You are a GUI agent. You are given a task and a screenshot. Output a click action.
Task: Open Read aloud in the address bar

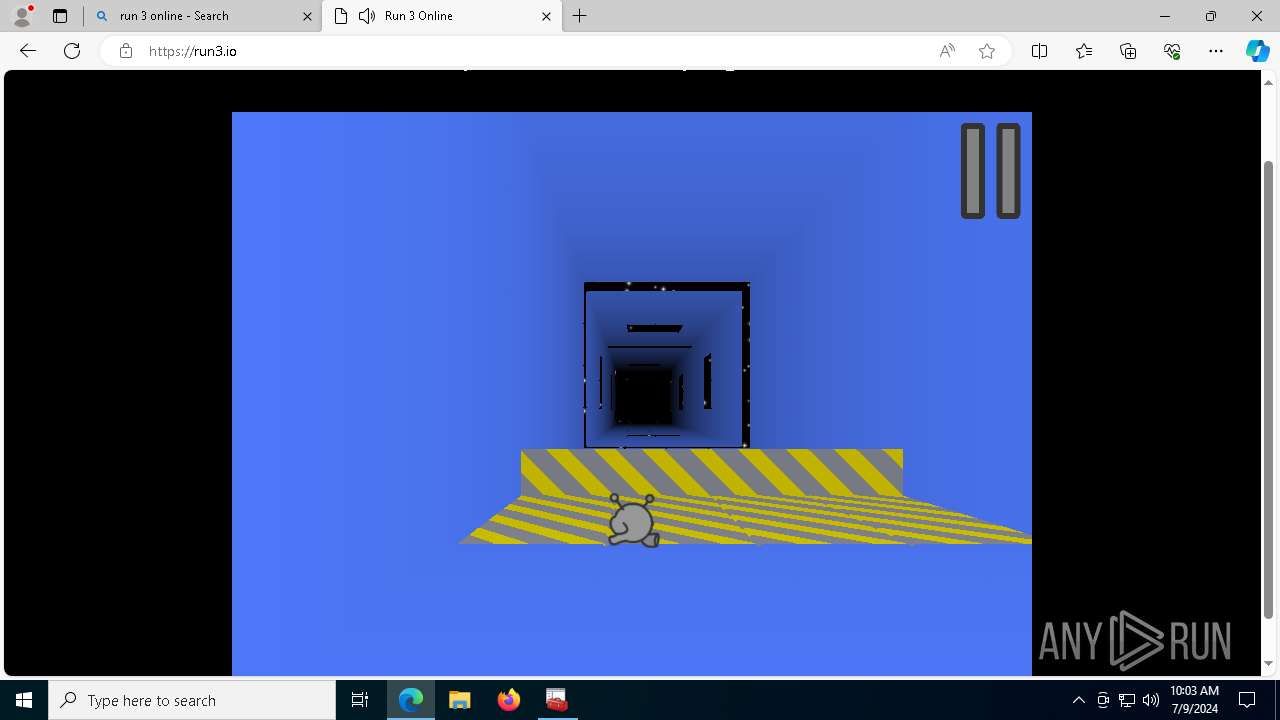[947, 51]
